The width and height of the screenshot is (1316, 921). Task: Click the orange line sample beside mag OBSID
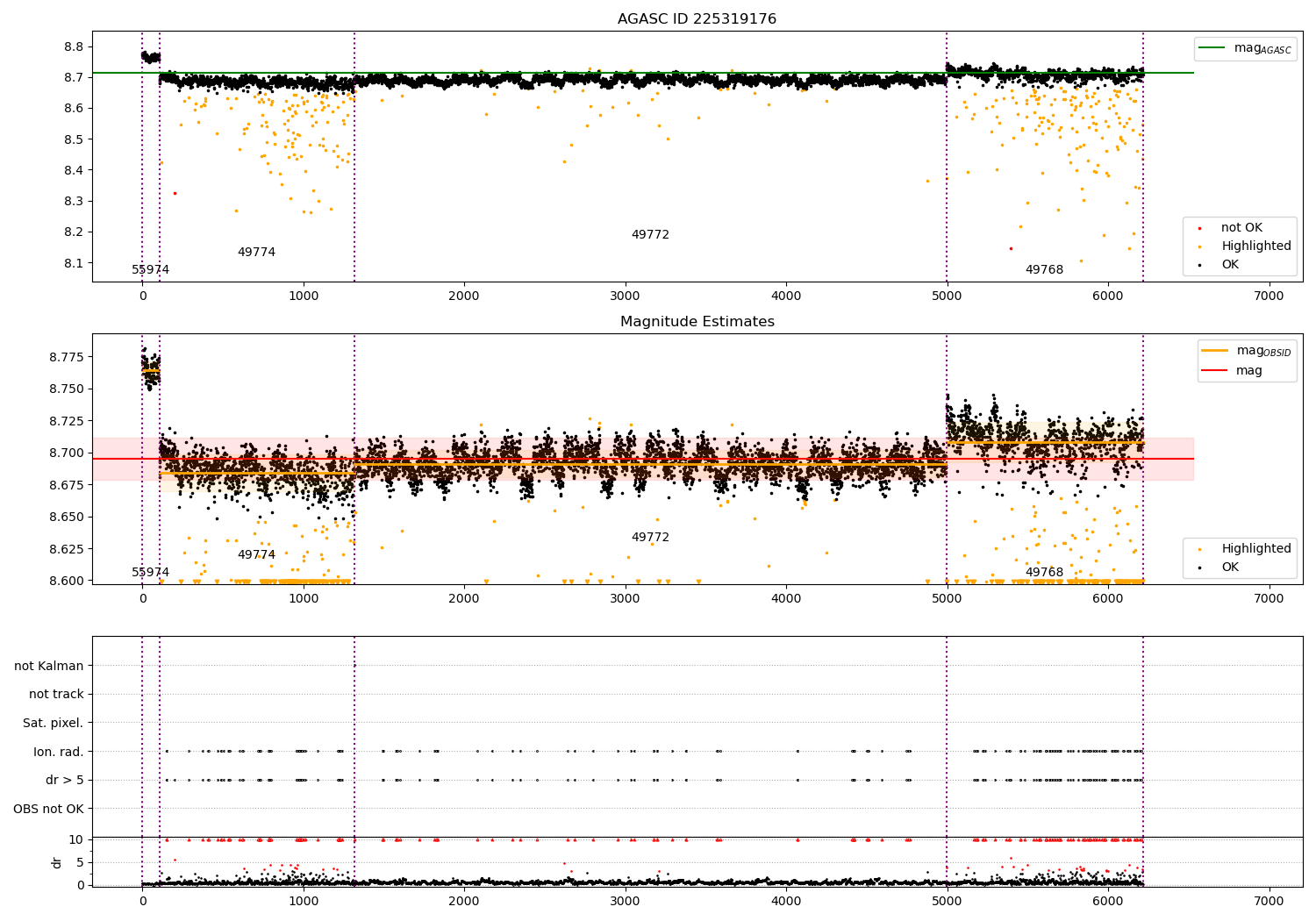click(1214, 351)
